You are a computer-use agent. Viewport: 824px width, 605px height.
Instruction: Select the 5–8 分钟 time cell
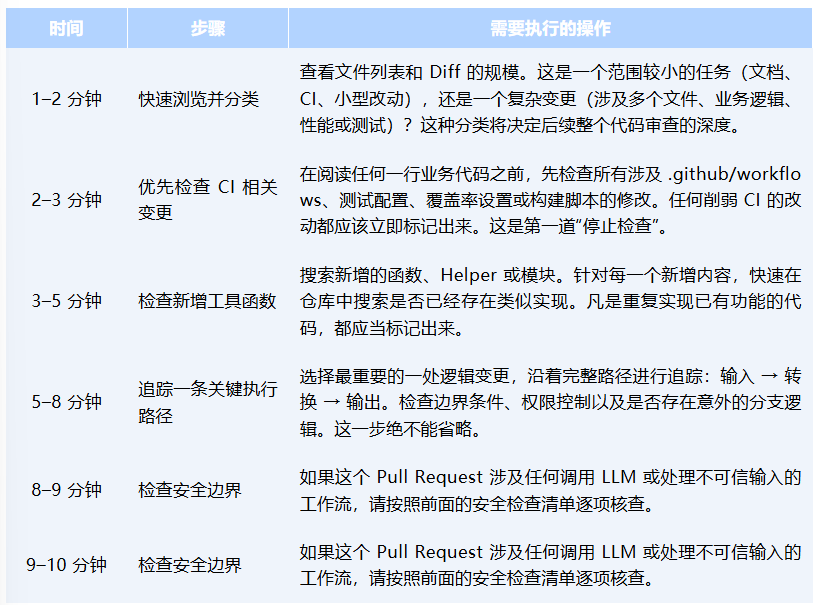(x=67, y=402)
